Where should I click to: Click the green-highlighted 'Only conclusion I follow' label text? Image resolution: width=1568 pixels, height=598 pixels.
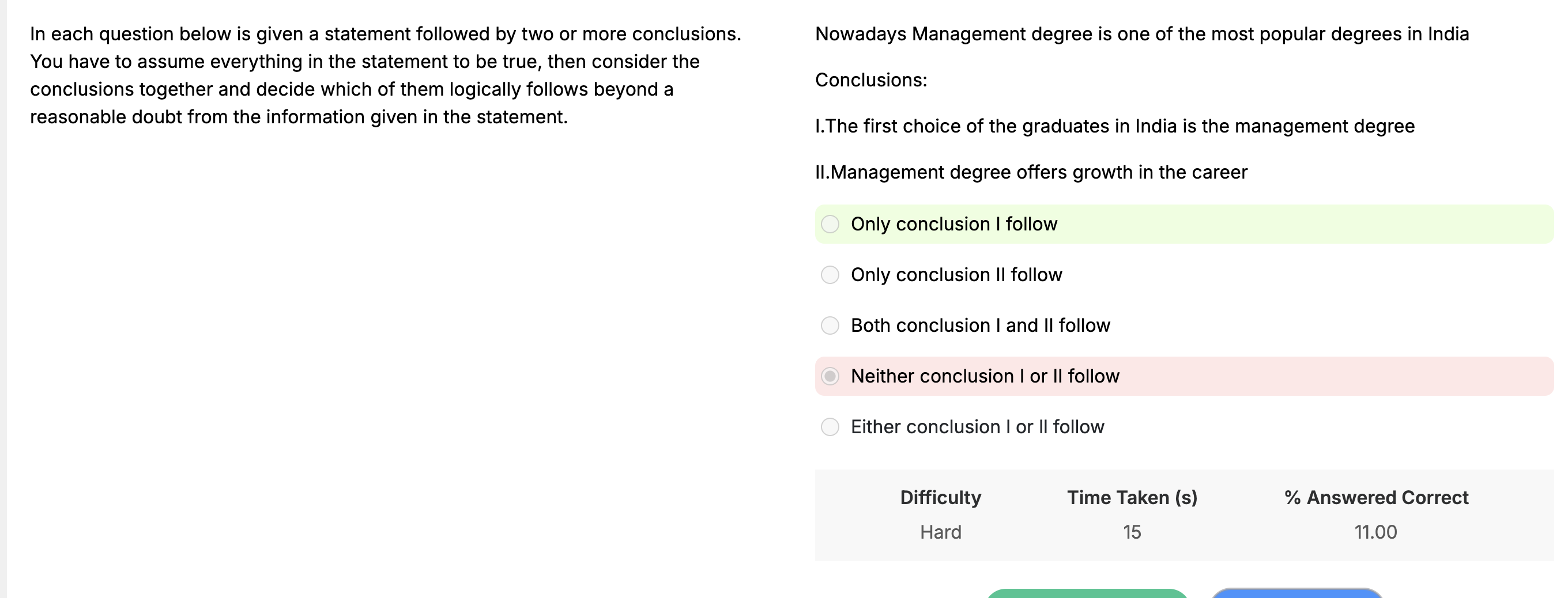click(x=954, y=224)
